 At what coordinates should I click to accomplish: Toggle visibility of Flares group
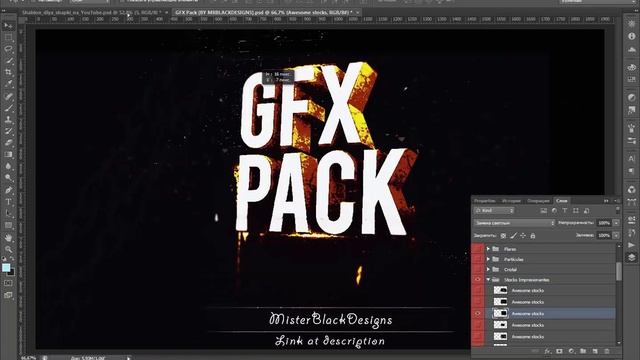[478, 249]
